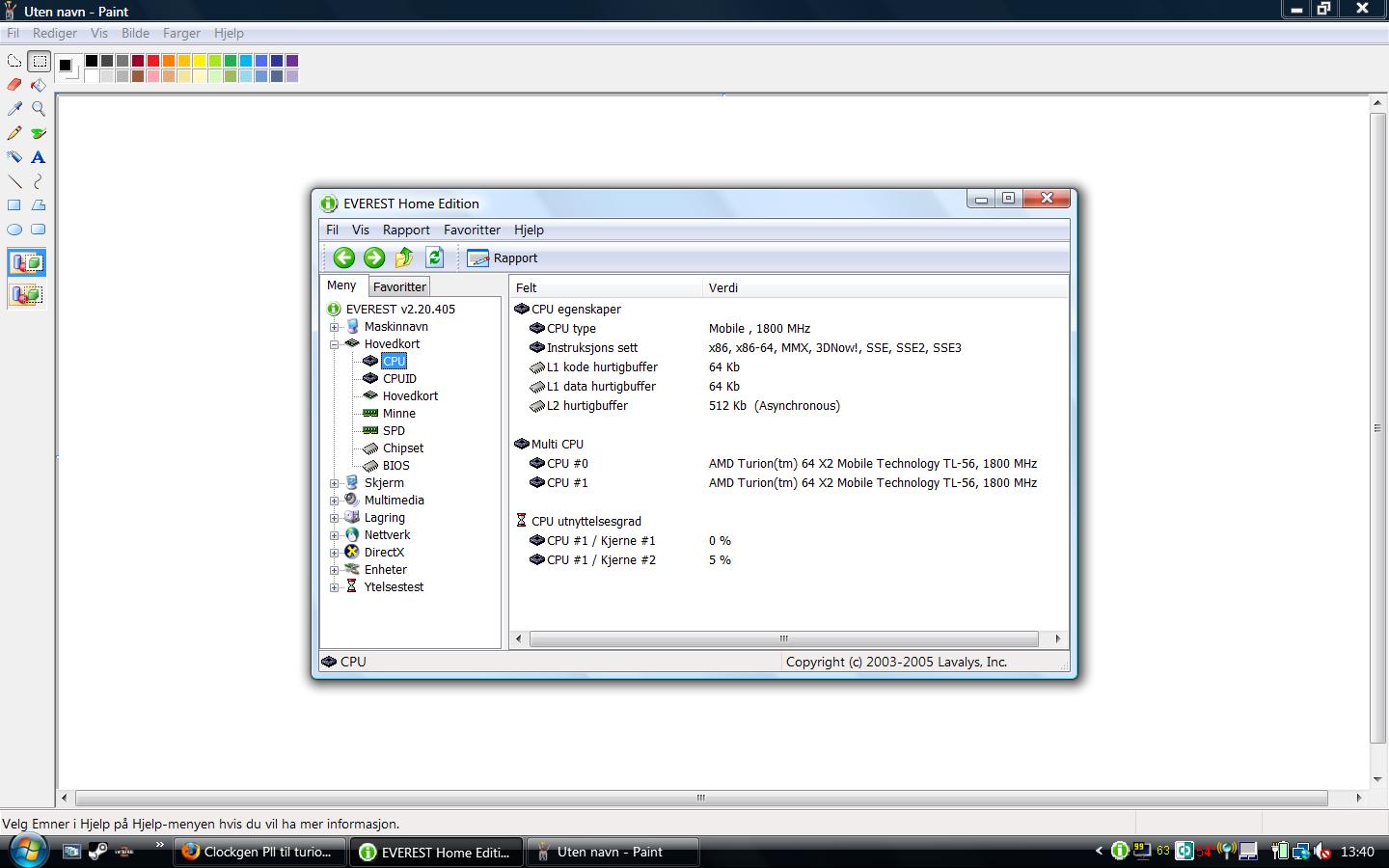The height and width of the screenshot is (868, 1389).
Task: Select SPD in the EVEREST tree
Action: coord(394,431)
